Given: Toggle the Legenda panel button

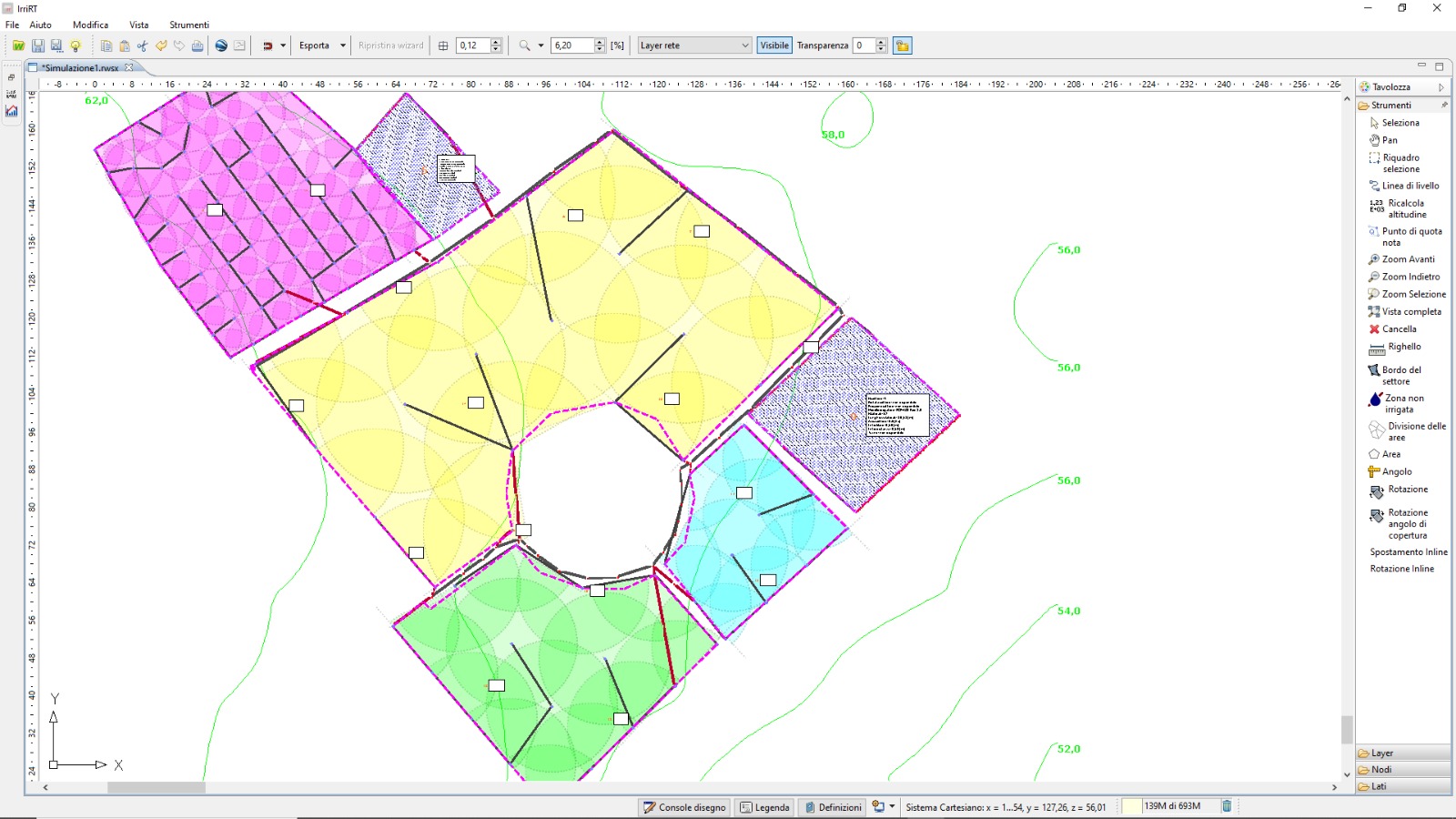Looking at the screenshot, I should (x=764, y=807).
